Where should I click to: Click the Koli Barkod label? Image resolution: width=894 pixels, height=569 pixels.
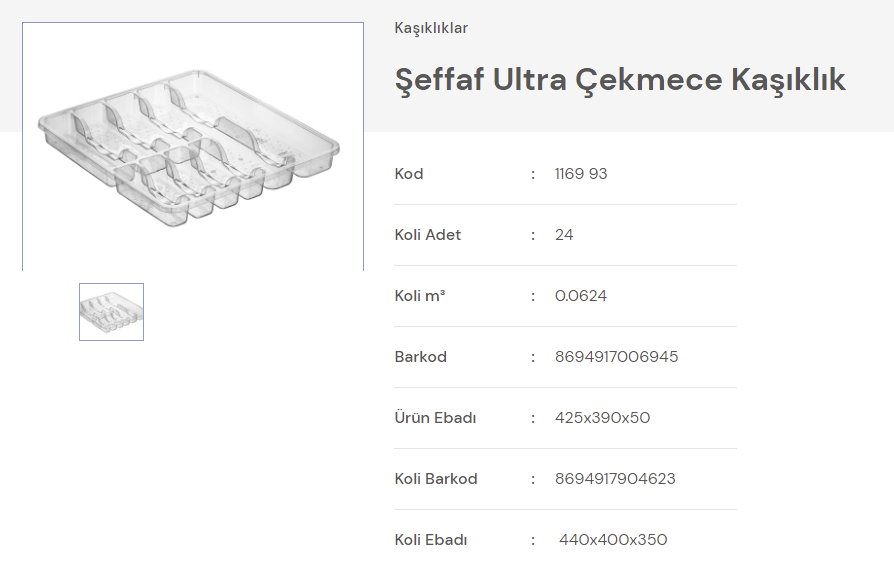click(x=436, y=479)
